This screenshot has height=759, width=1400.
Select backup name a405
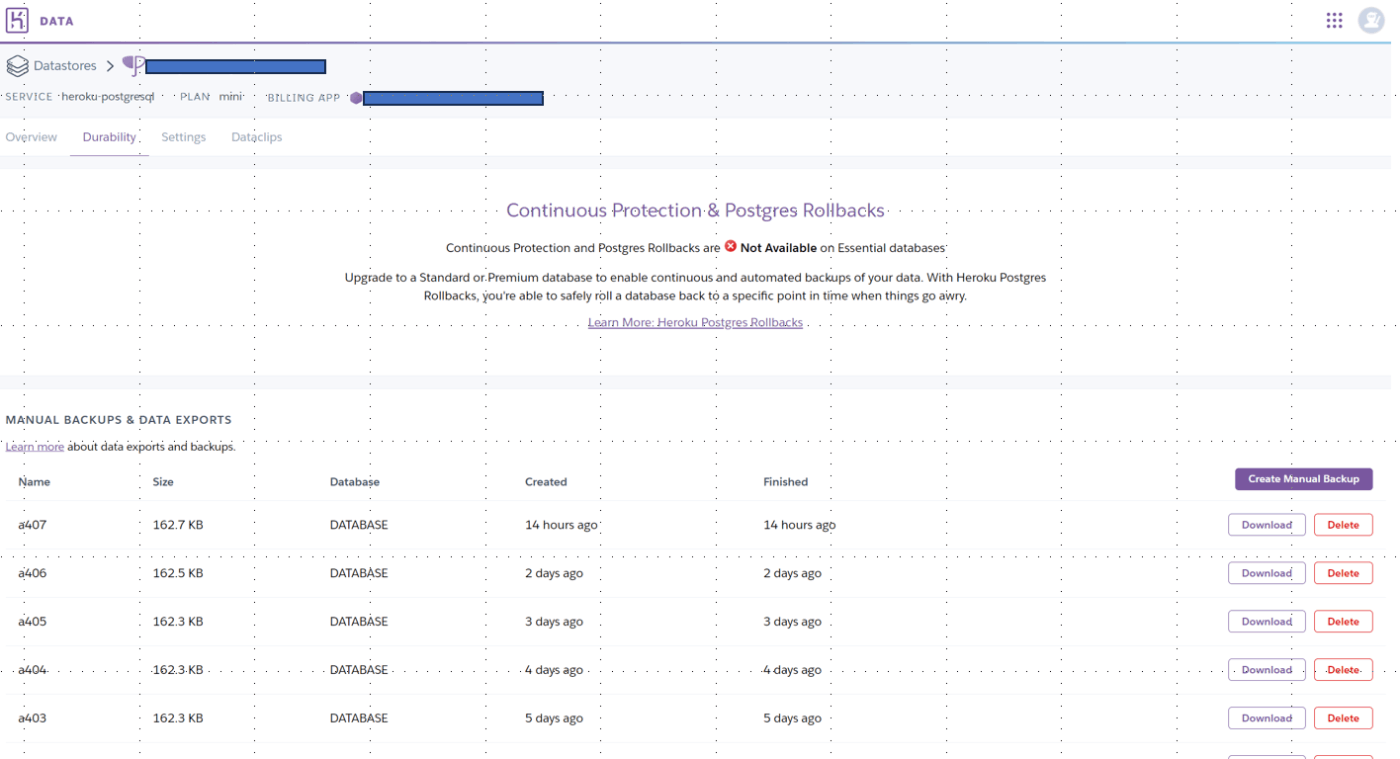(32, 621)
